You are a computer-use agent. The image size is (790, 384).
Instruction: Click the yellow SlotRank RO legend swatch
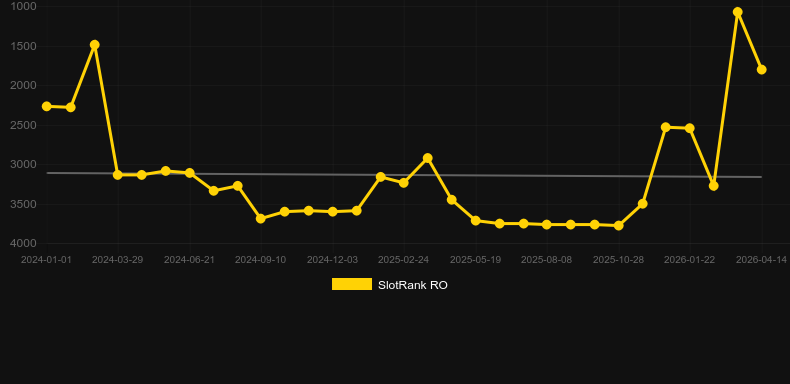point(352,284)
